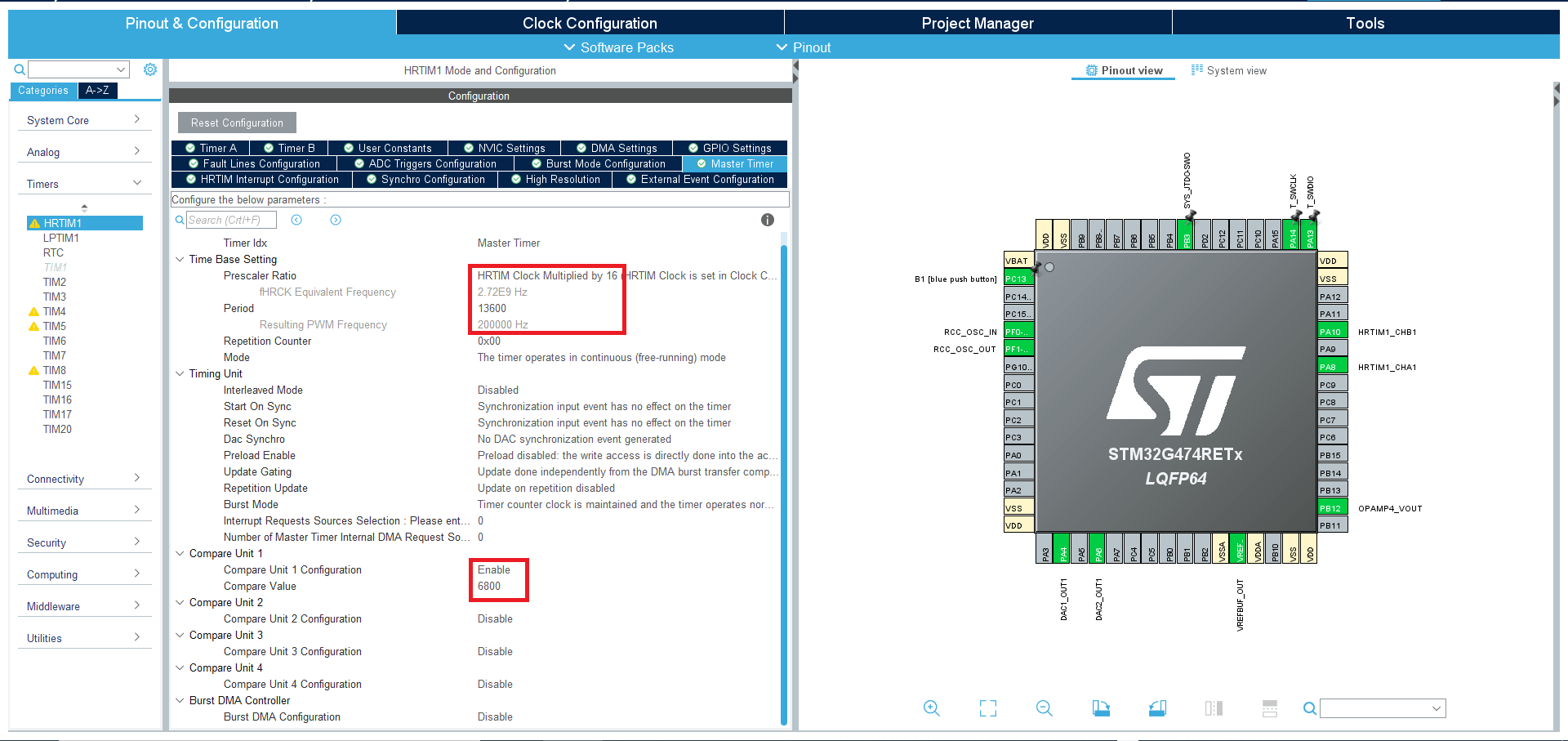This screenshot has width=1568, height=741.
Task: Collapse the Time Base Setting group
Action: coord(180,259)
